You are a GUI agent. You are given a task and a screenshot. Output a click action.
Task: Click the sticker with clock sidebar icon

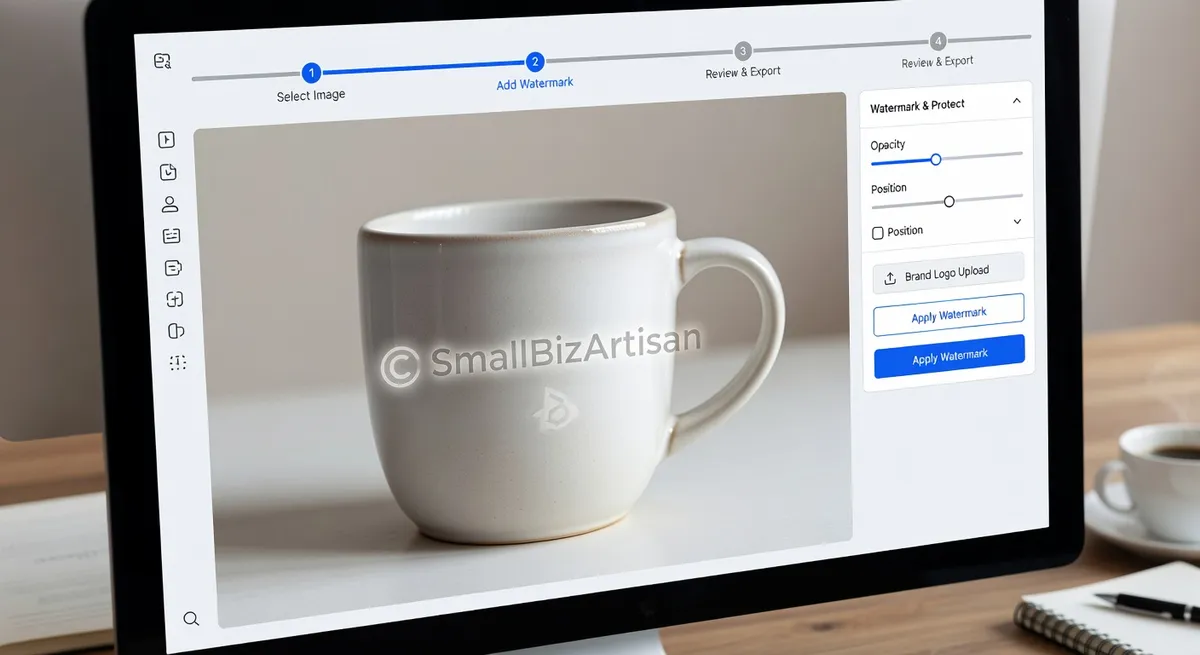168,172
